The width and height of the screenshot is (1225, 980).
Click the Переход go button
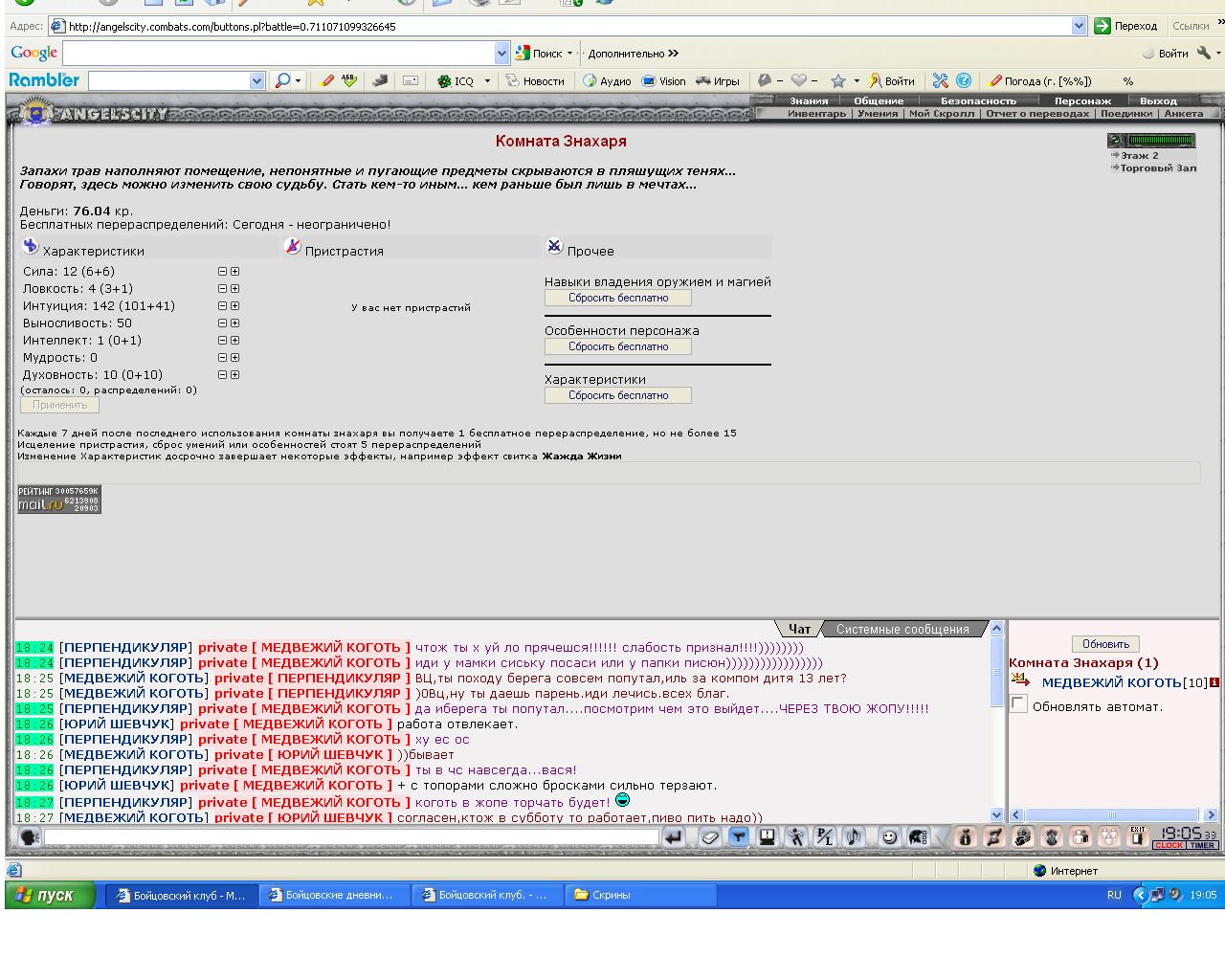[x=1126, y=26]
